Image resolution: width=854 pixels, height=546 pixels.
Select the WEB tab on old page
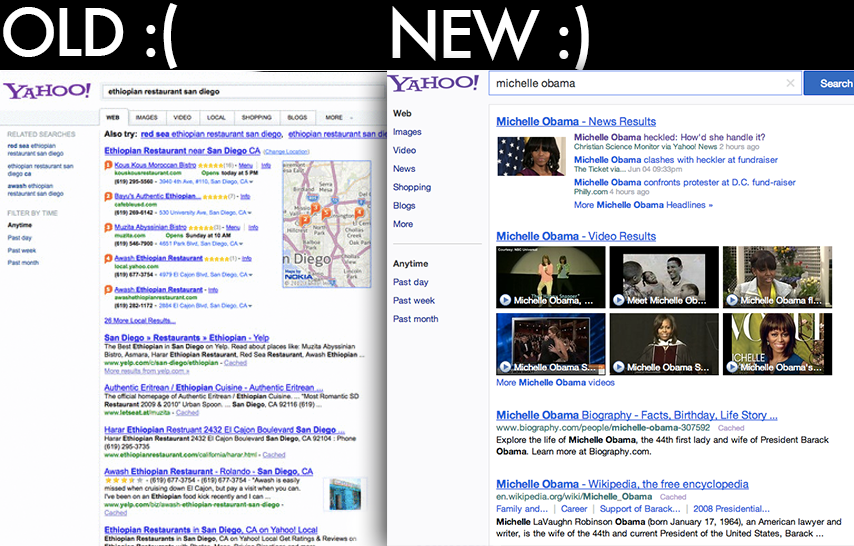113,117
